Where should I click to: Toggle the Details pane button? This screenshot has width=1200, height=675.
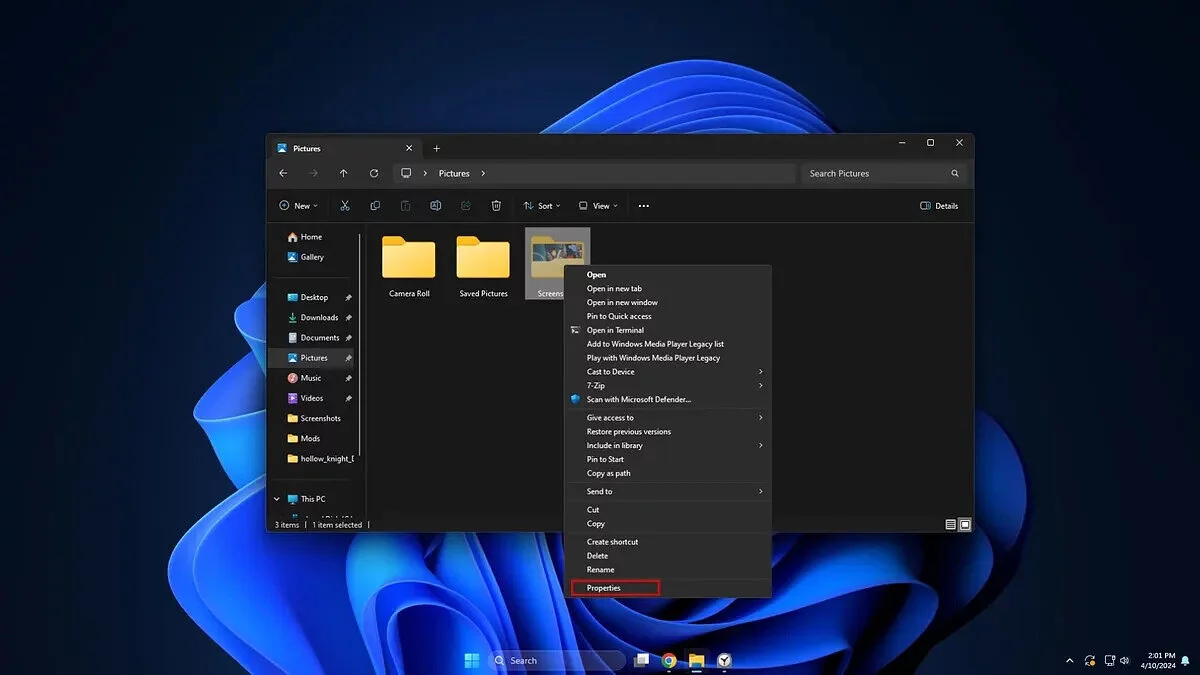pyautogui.click(x=939, y=206)
